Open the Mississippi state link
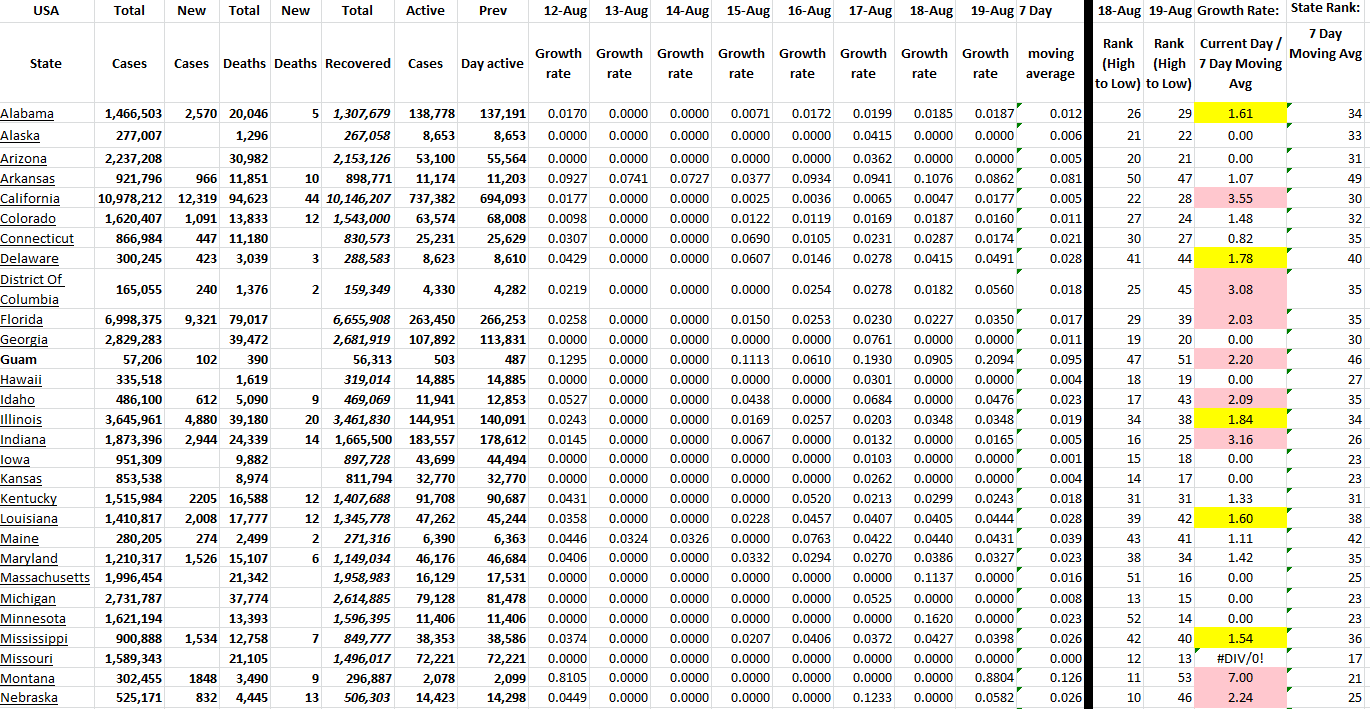1370x709 pixels. click(x=34, y=638)
